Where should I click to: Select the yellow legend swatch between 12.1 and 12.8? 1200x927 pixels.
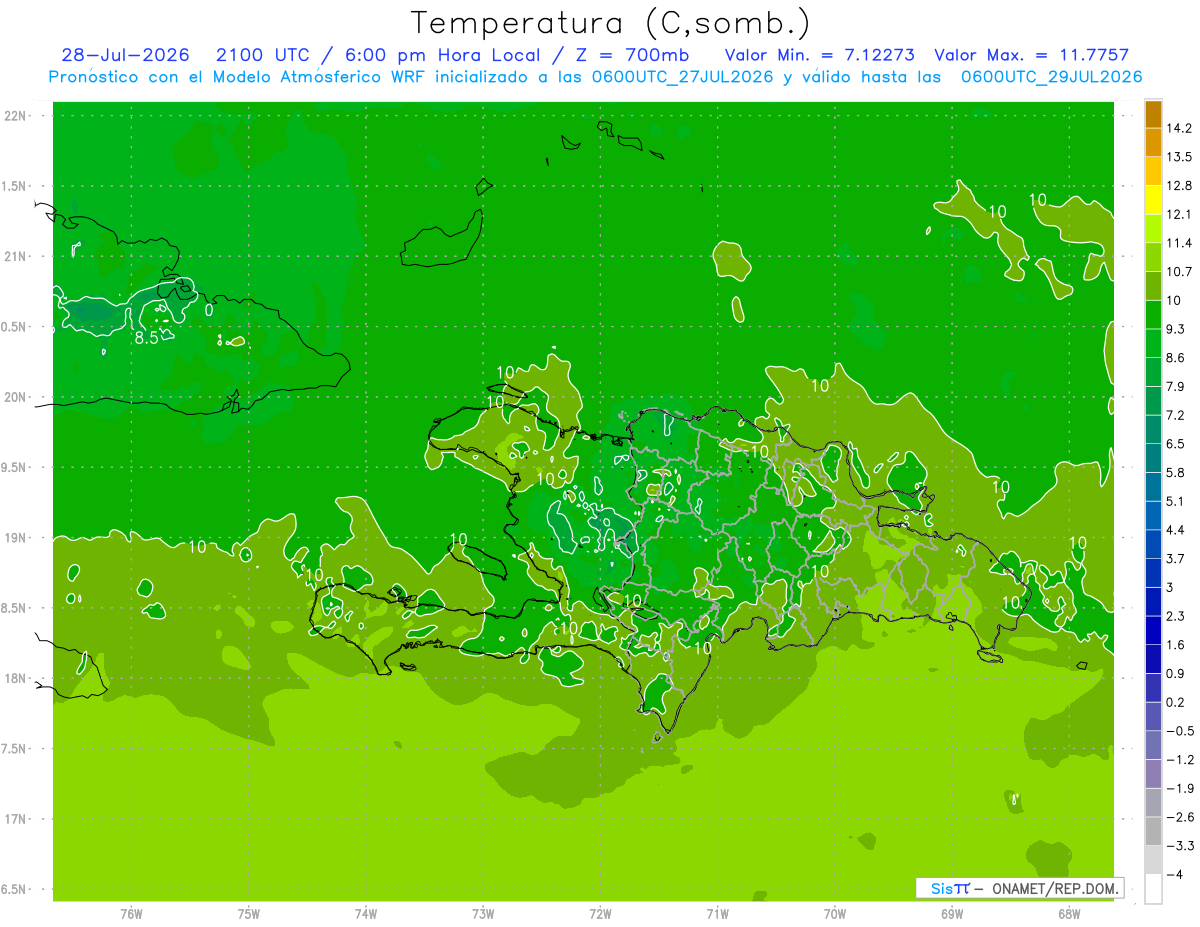click(x=1153, y=200)
